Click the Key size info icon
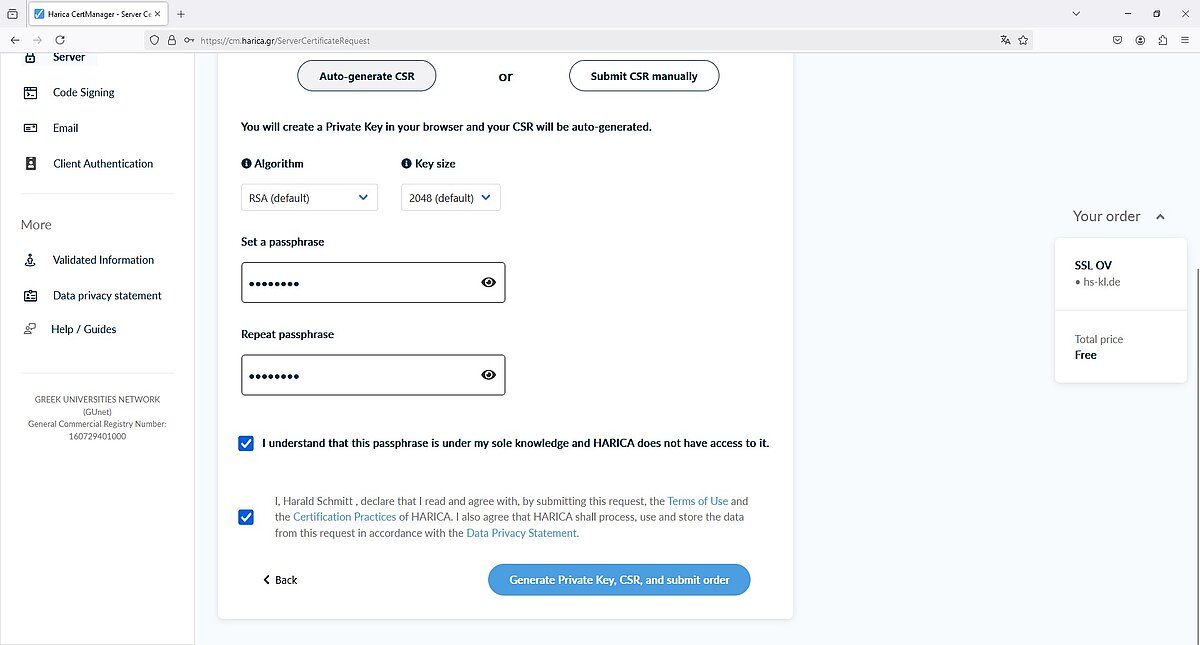This screenshot has height=645, width=1200. [406, 163]
